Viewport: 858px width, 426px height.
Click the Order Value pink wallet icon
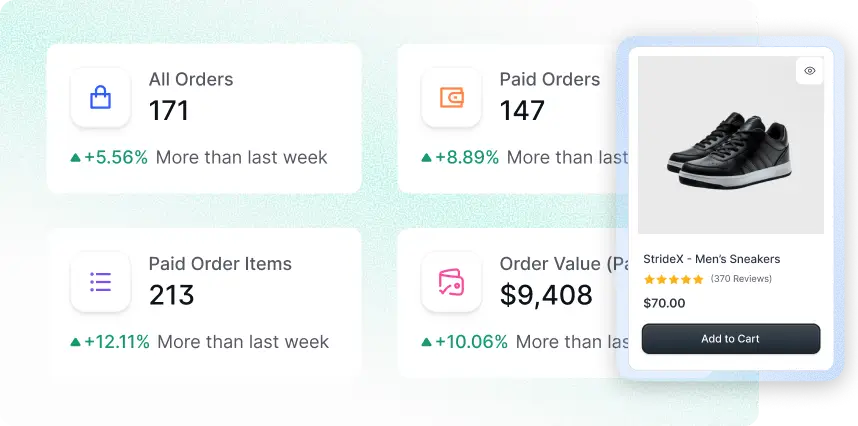[x=452, y=282]
